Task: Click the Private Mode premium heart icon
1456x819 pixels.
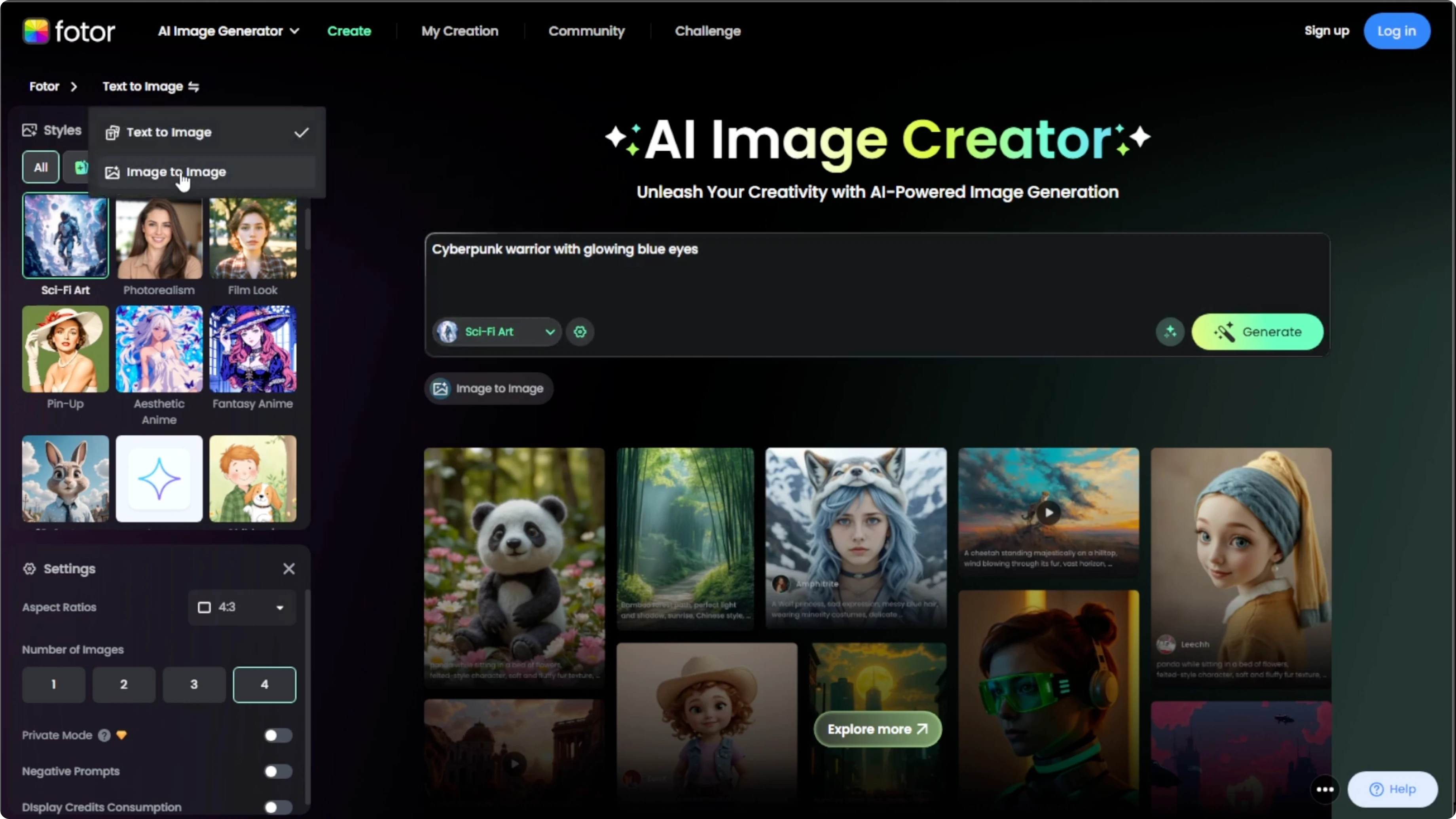Action: point(121,736)
